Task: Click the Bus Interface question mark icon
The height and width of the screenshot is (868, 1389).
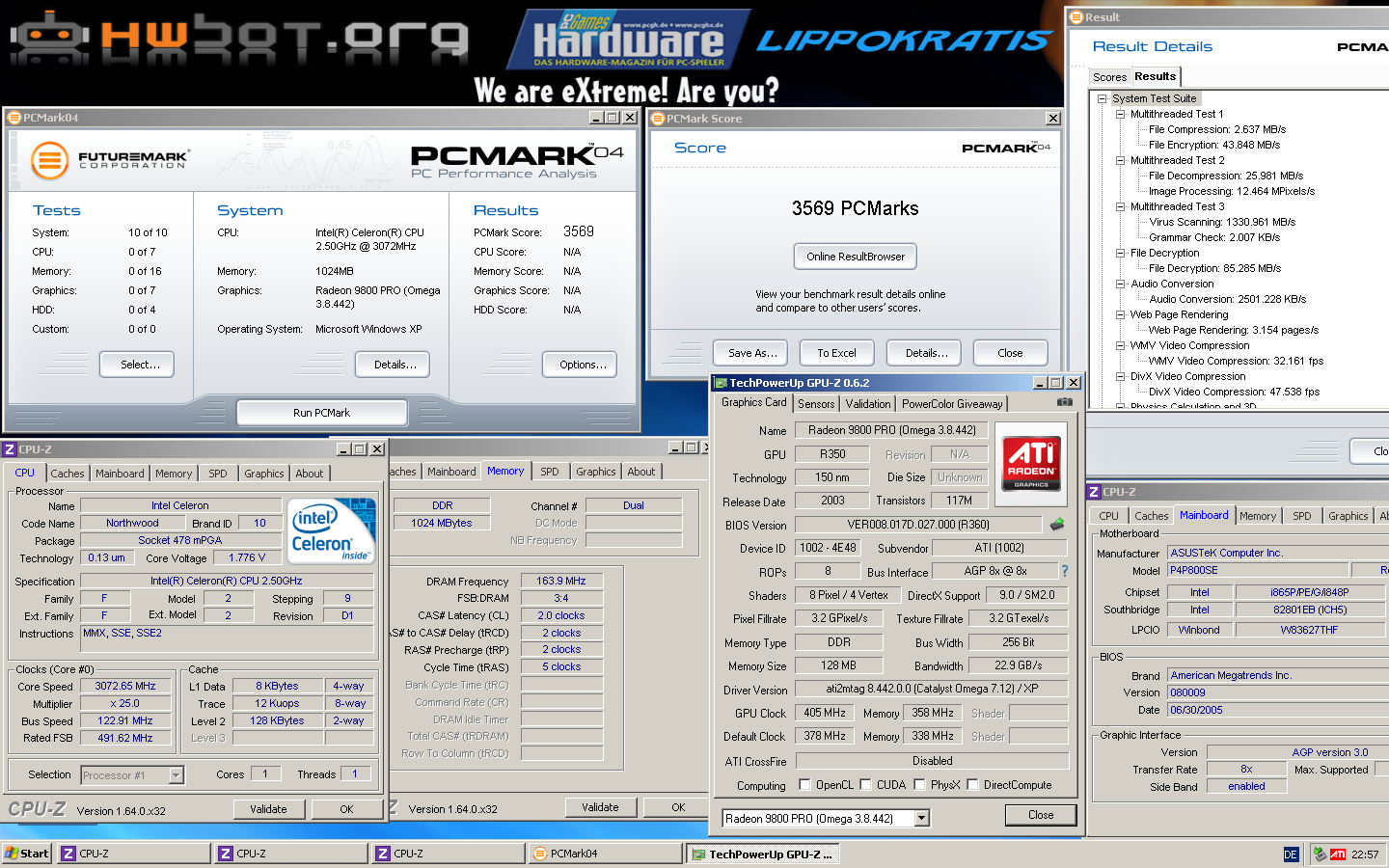Action: click(1065, 571)
